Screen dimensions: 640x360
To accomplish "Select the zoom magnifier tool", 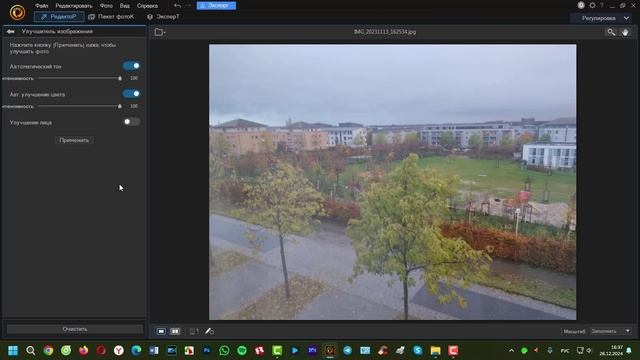I will [611, 32].
